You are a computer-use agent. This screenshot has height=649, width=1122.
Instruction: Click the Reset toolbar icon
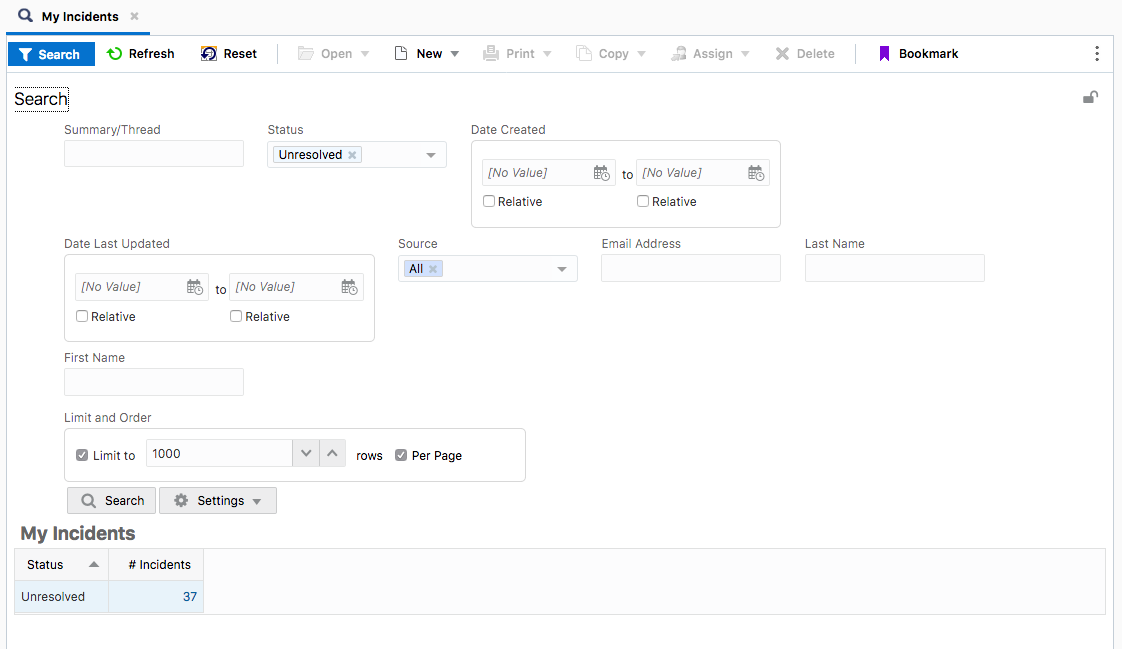(209, 54)
